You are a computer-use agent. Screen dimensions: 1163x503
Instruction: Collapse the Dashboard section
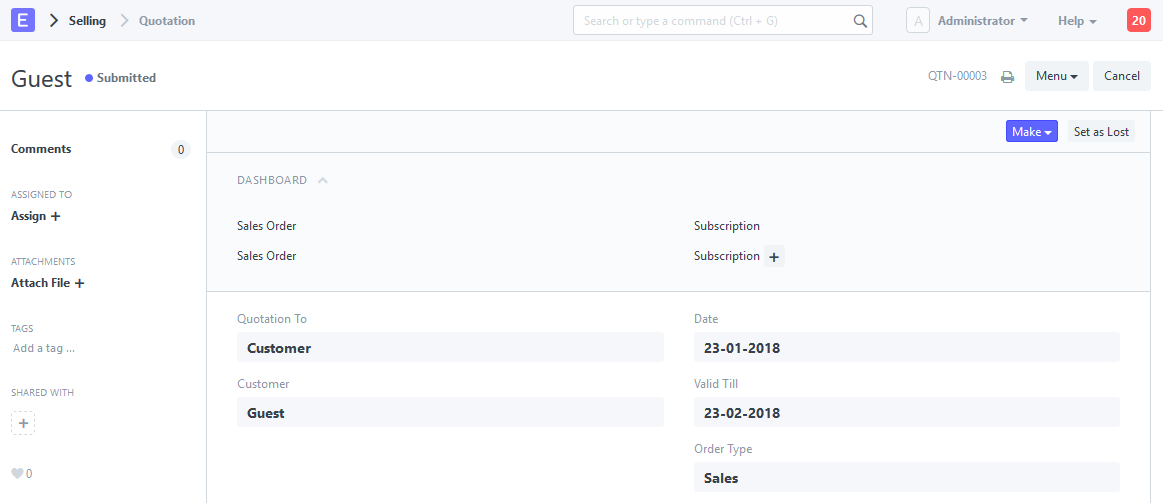322,181
